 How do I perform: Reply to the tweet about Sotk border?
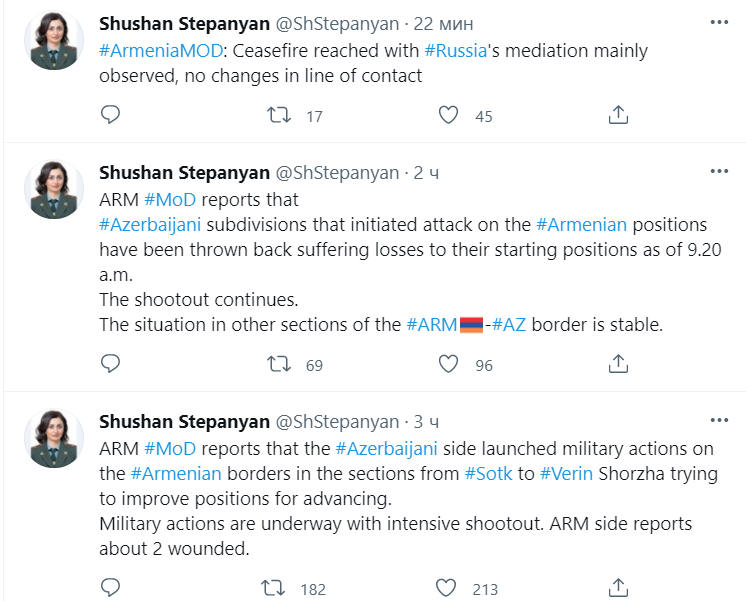tap(111, 587)
